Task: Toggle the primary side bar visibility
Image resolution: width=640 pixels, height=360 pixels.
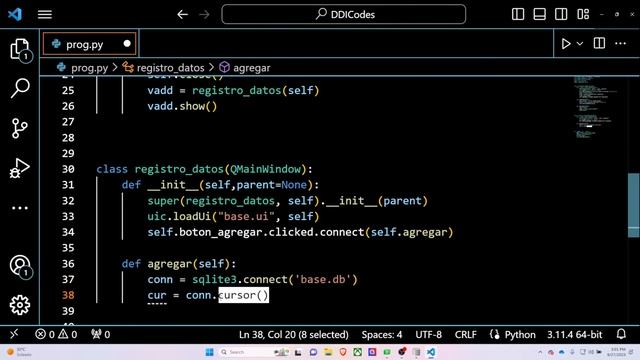Action: [x=518, y=14]
